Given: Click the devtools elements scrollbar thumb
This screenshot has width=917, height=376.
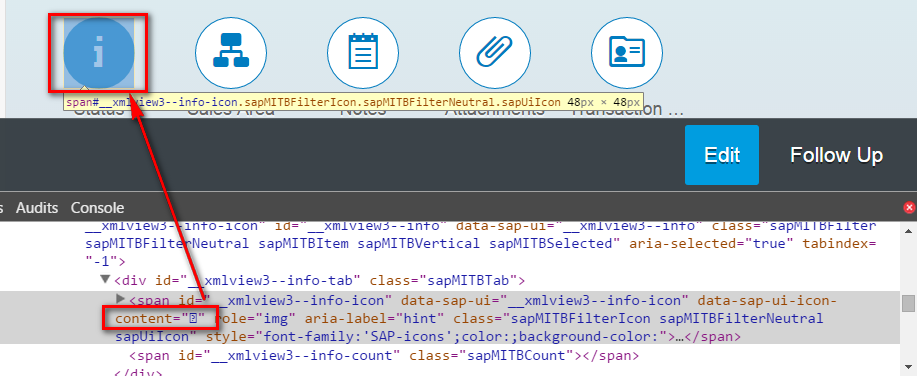Looking at the screenshot, I should (x=908, y=303).
